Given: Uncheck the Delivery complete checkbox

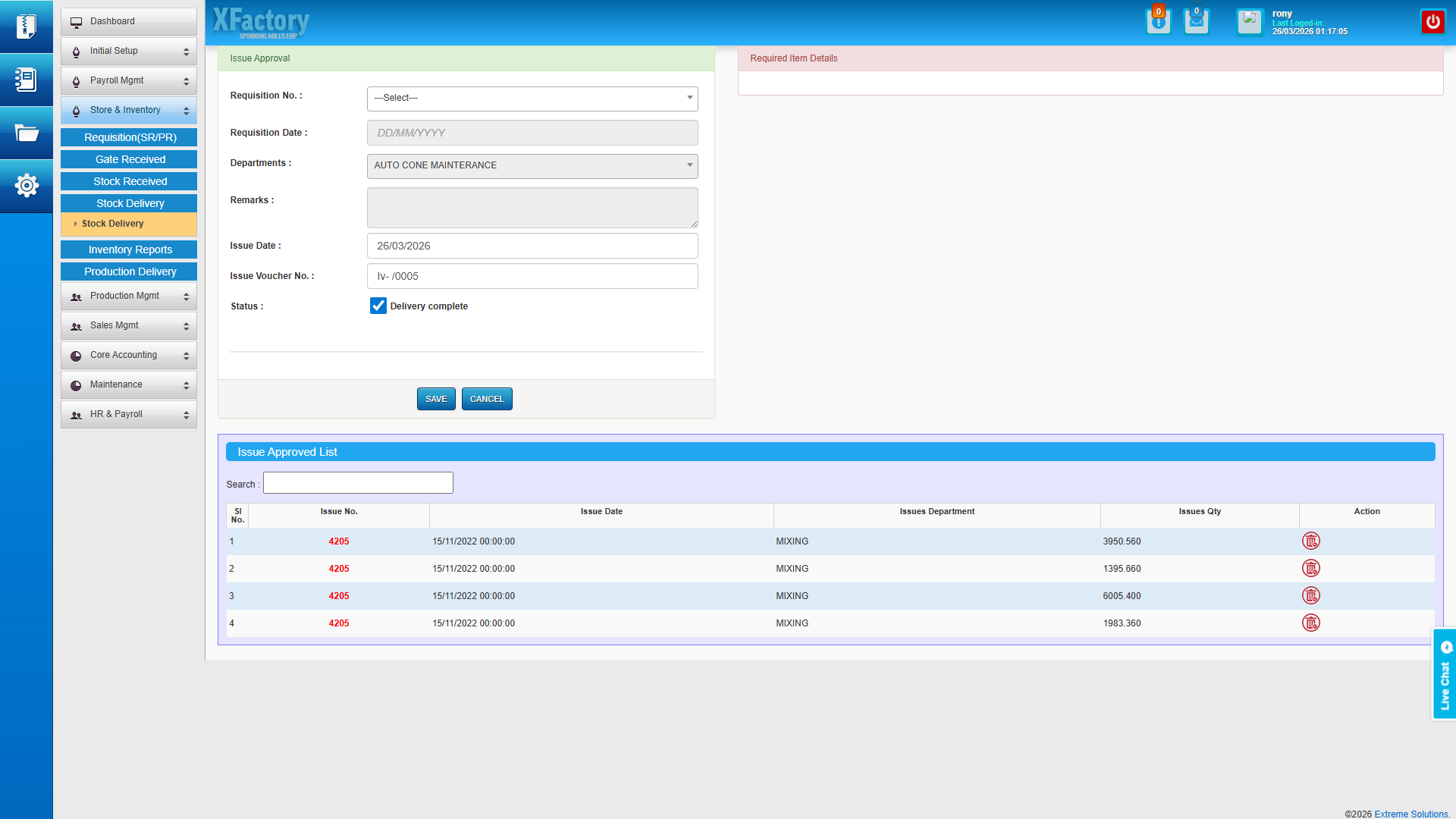Looking at the screenshot, I should click(378, 306).
